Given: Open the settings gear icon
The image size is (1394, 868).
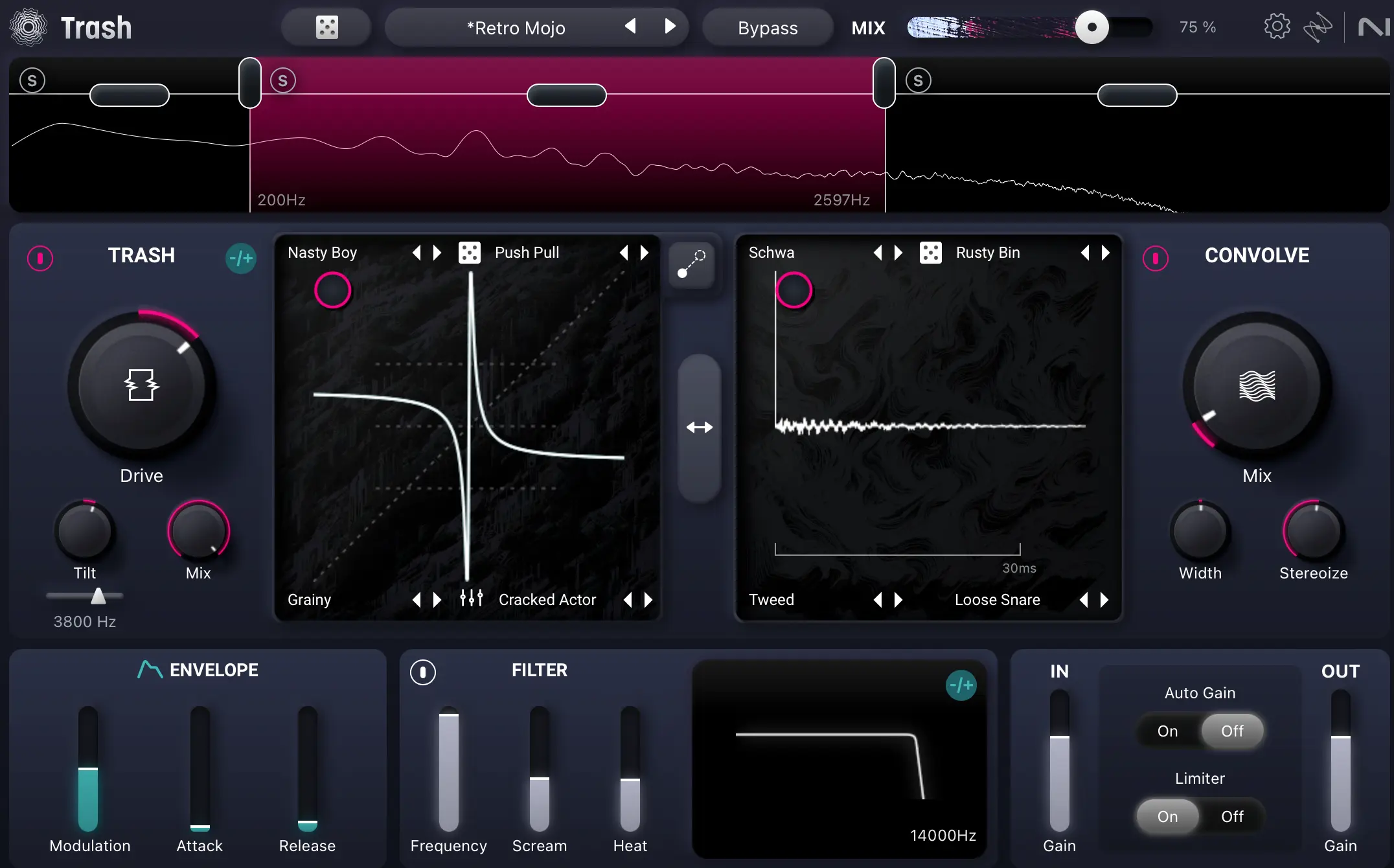Looking at the screenshot, I should (1277, 27).
